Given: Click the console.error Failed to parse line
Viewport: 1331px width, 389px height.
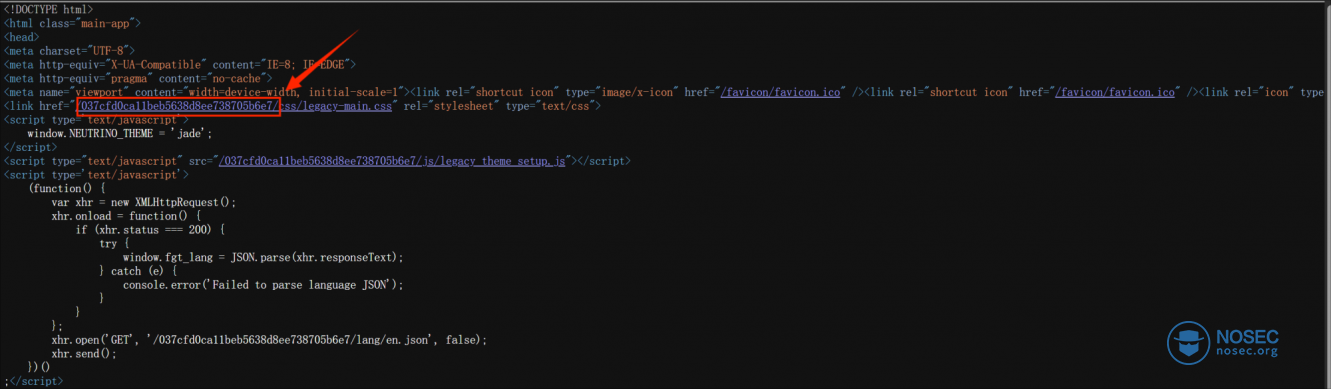Looking at the screenshot, I should pyautogui.click(x=263, y=285).
